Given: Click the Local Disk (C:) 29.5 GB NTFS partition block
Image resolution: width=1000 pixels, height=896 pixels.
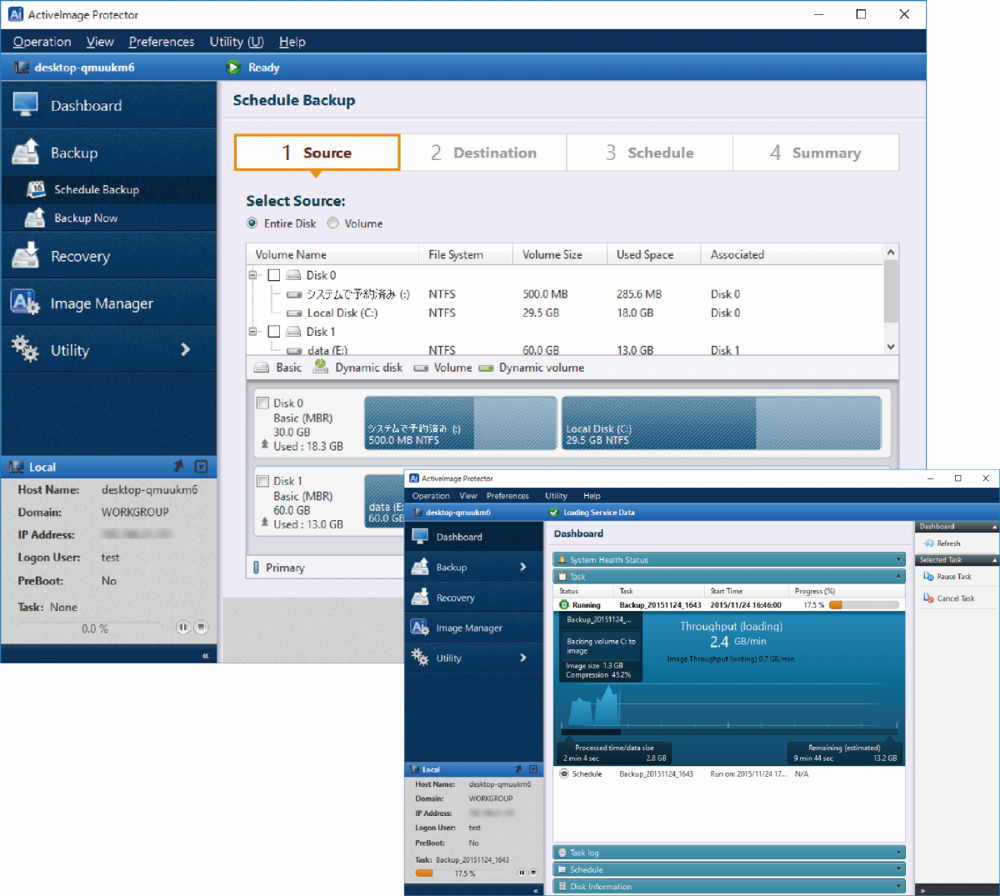Looking at the screenshot, I should click(721, 423).
